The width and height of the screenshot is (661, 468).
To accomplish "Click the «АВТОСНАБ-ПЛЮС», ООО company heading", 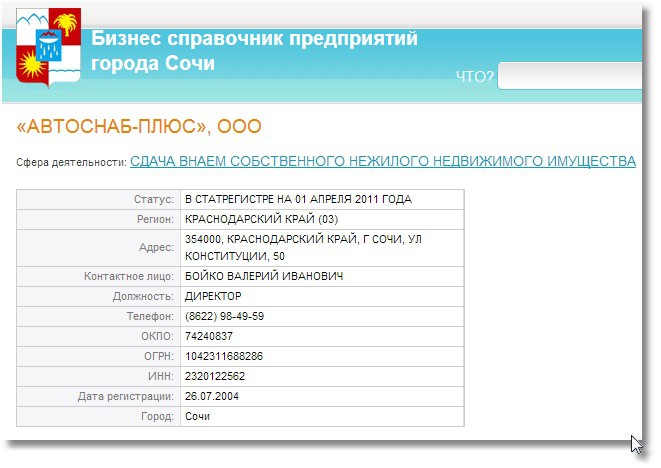I will coord(139,127).
